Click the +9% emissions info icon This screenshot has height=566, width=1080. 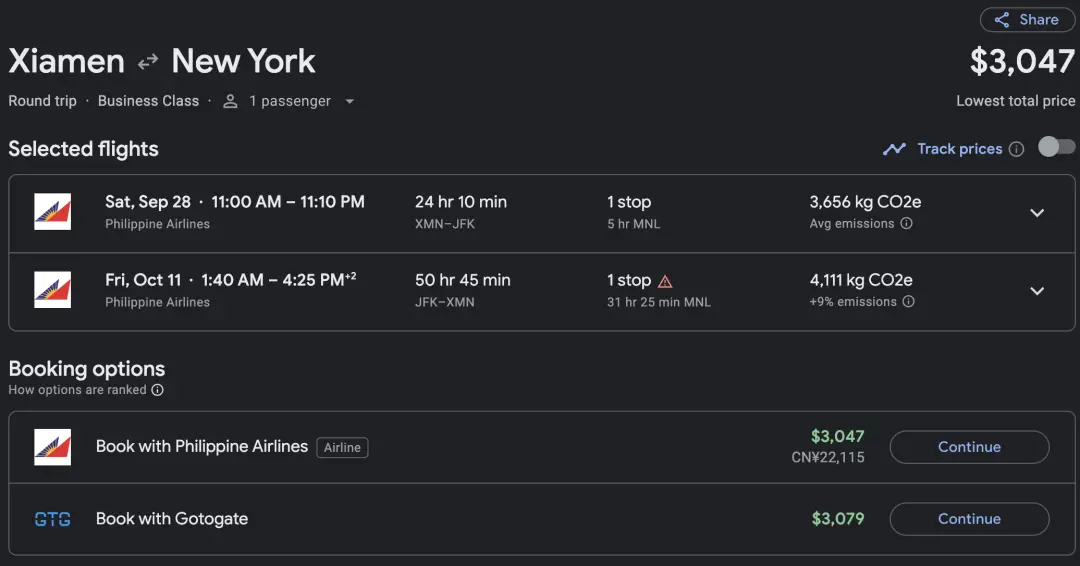click(x=908, y=302)
